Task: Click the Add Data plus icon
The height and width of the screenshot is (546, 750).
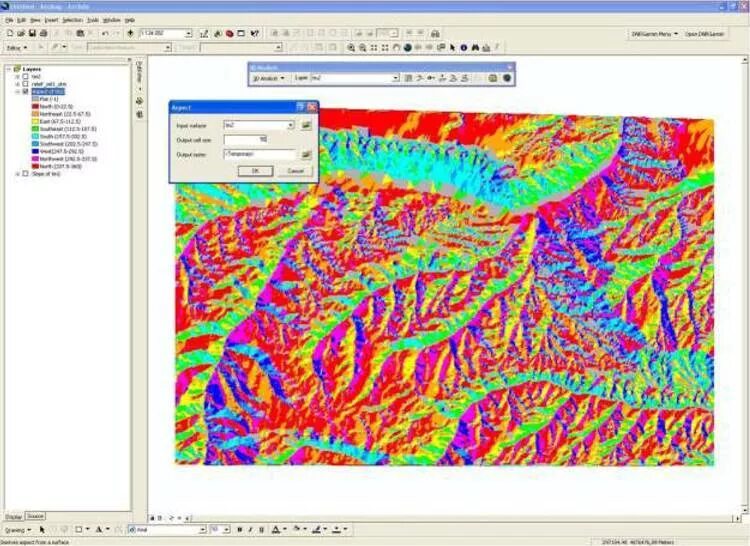Action: (130, 33)
